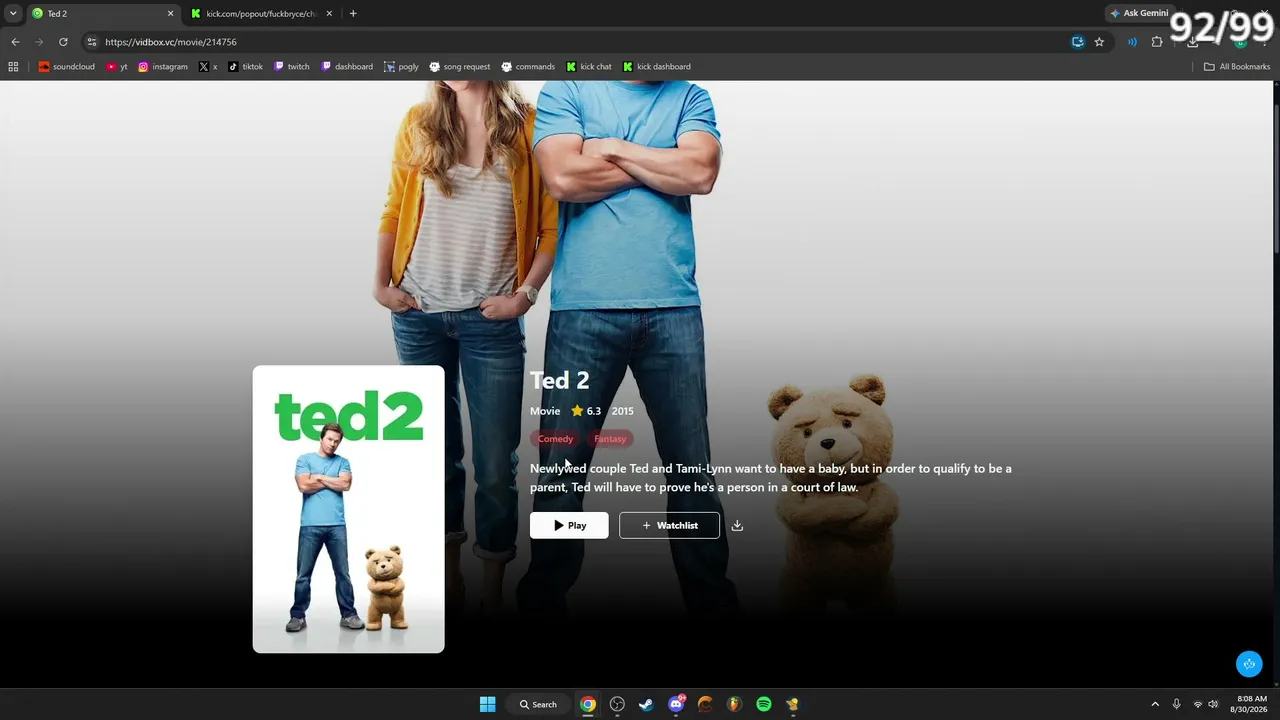Open the Windows Start menu
This screenshot has height=720, width=1280.
click(x=487, y=704)
